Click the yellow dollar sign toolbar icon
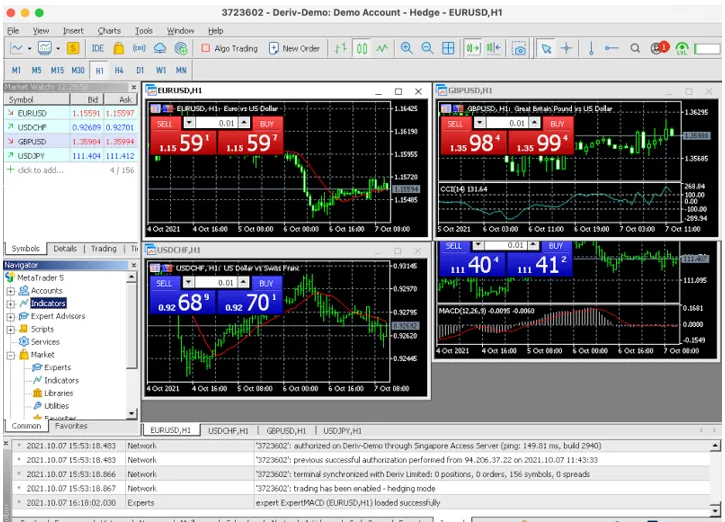This screenshot has height=522, width=725. point(73,48)
